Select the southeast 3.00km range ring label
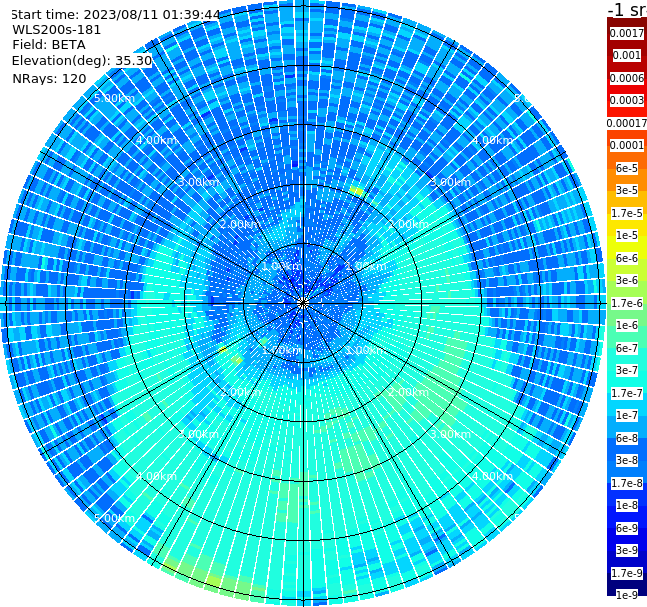 point(451,434)
